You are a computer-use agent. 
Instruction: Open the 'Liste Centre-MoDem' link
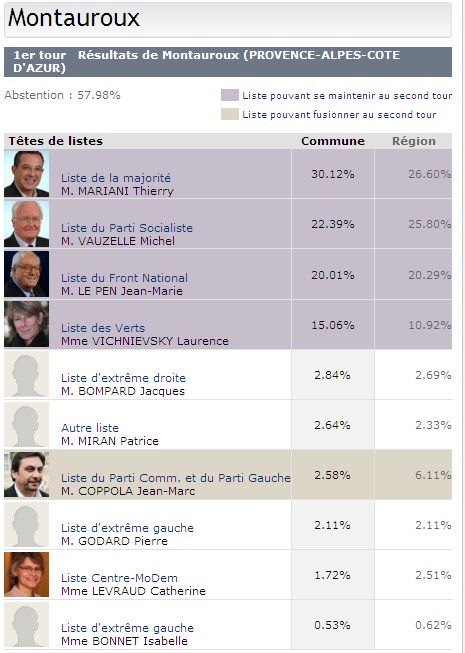(119, 578)
